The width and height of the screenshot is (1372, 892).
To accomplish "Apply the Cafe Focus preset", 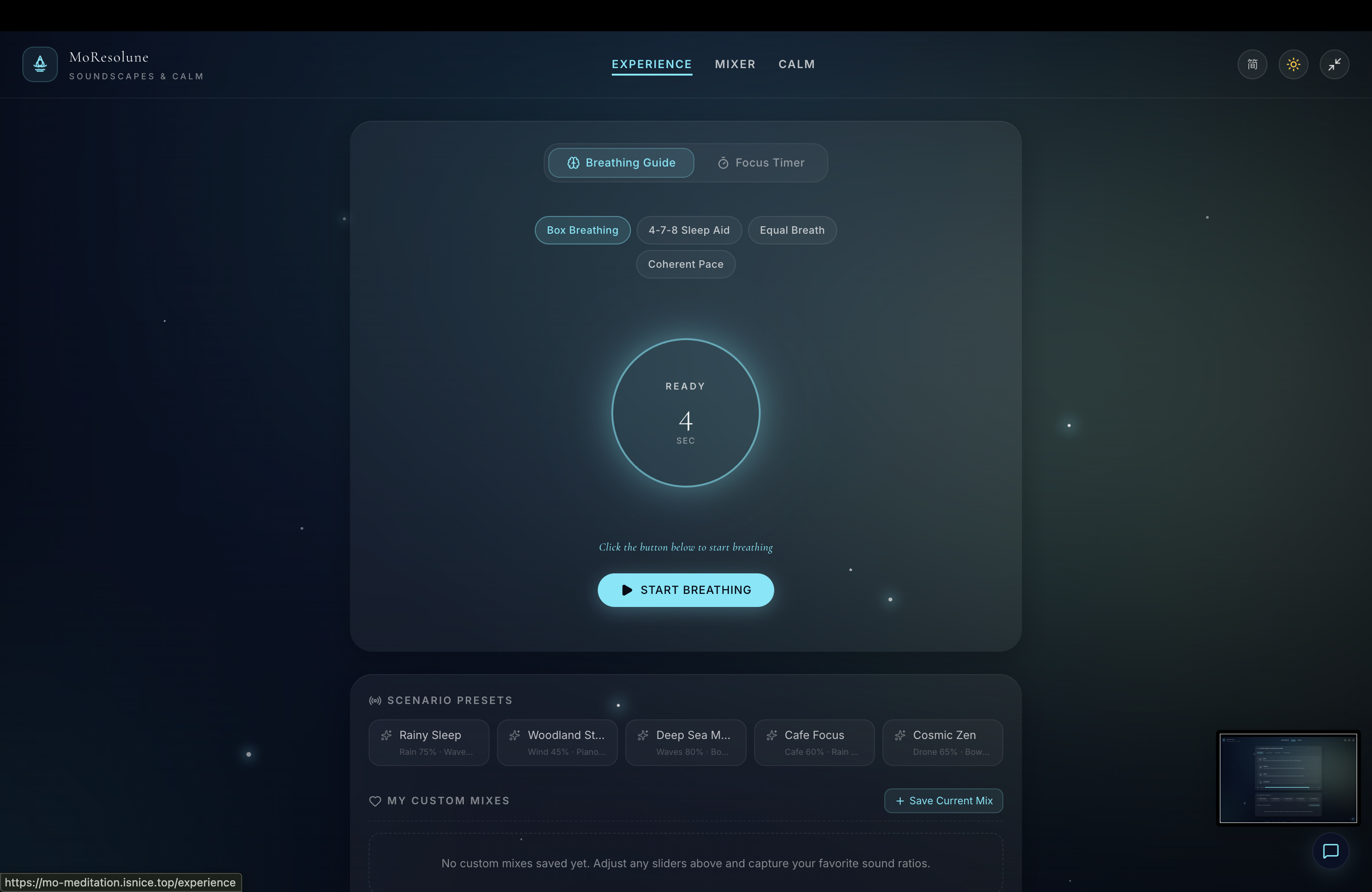I will click(x=814, y=743).
